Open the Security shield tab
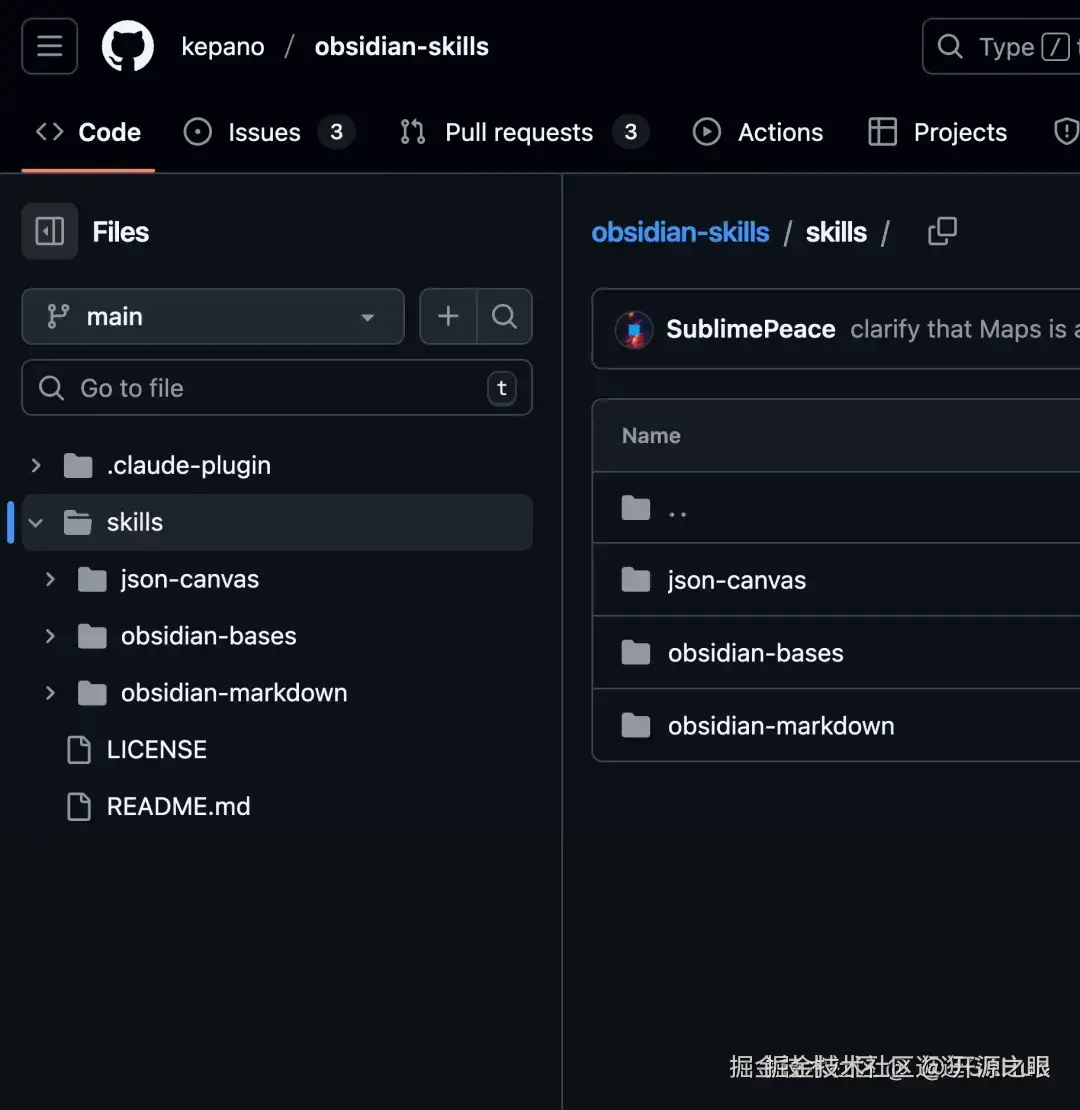 tap(1066, 132)
